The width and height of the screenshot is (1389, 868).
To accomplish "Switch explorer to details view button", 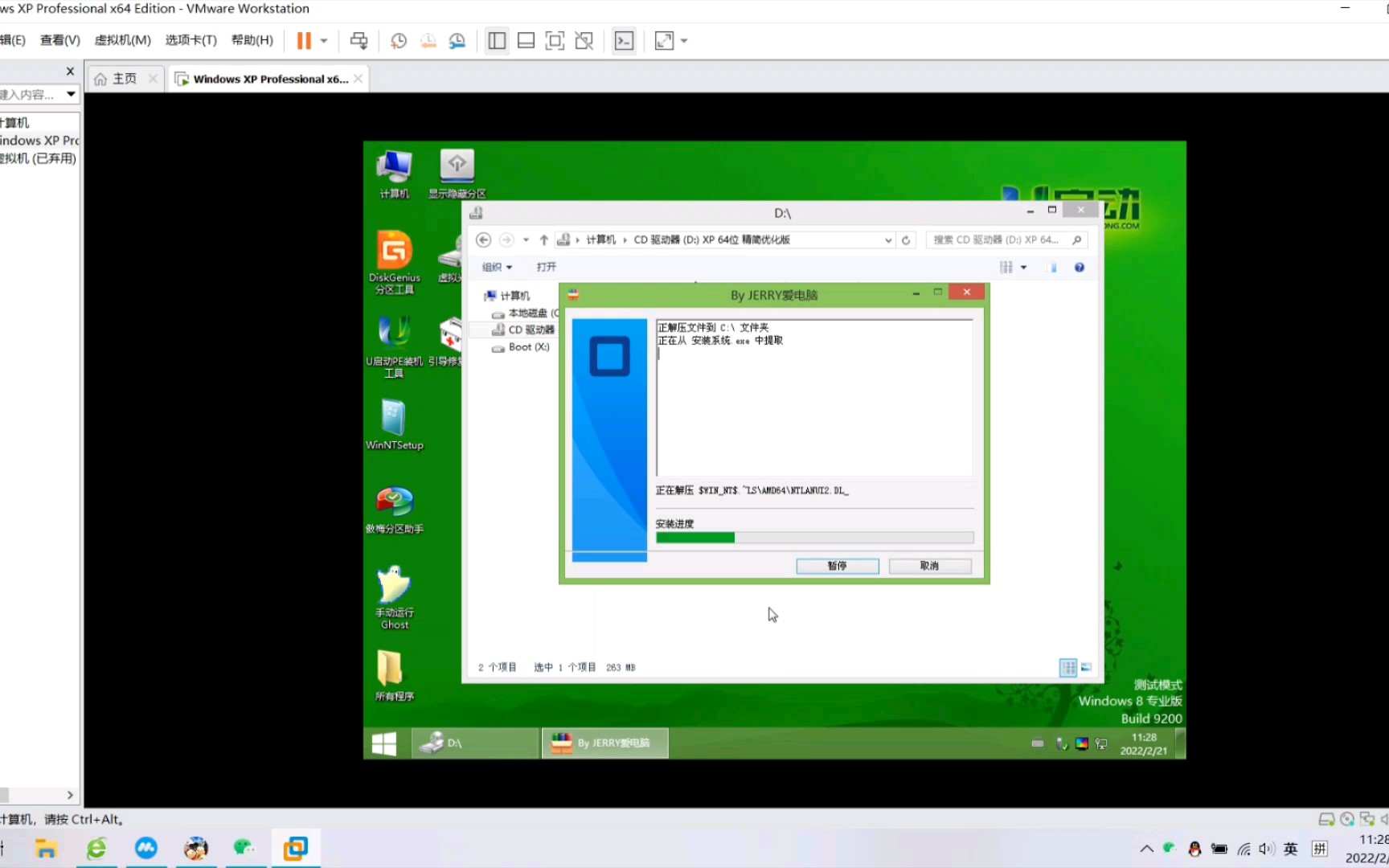I will point(1067,667).
